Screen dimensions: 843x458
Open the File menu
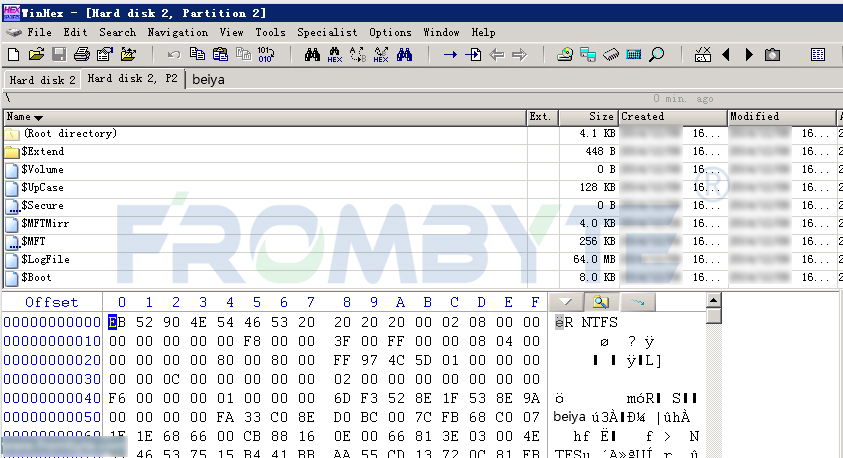[x=39, y=32]
